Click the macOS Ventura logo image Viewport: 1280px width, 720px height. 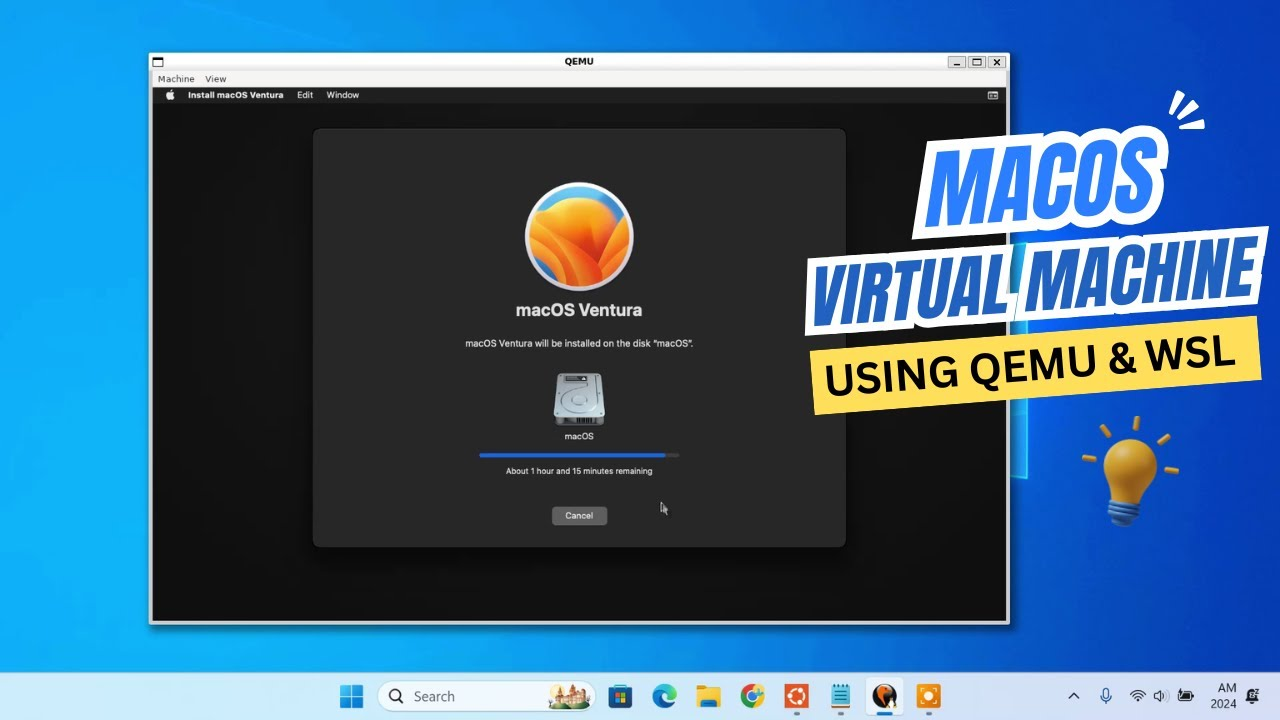(x=579, y=236)
